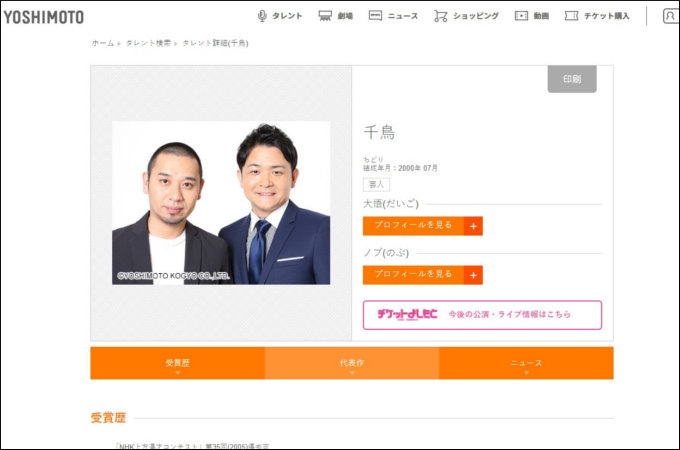Click the ticket icon beside チケット購入
Viewport: 680px width, 450px height.
pyautogui.click(x=571, y=16)
